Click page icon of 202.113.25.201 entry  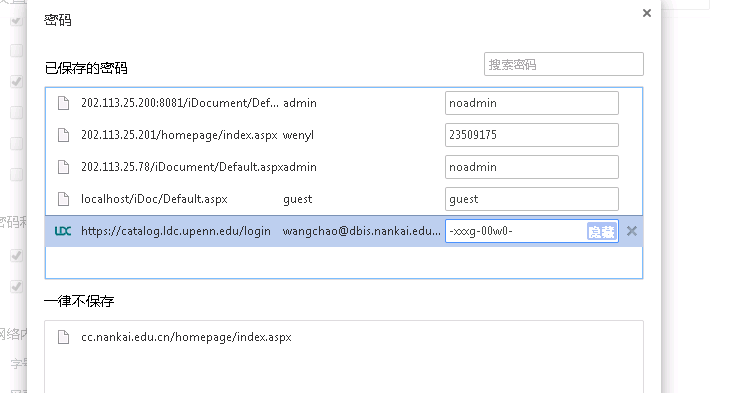pyautogui.click(x=63, y=135)
